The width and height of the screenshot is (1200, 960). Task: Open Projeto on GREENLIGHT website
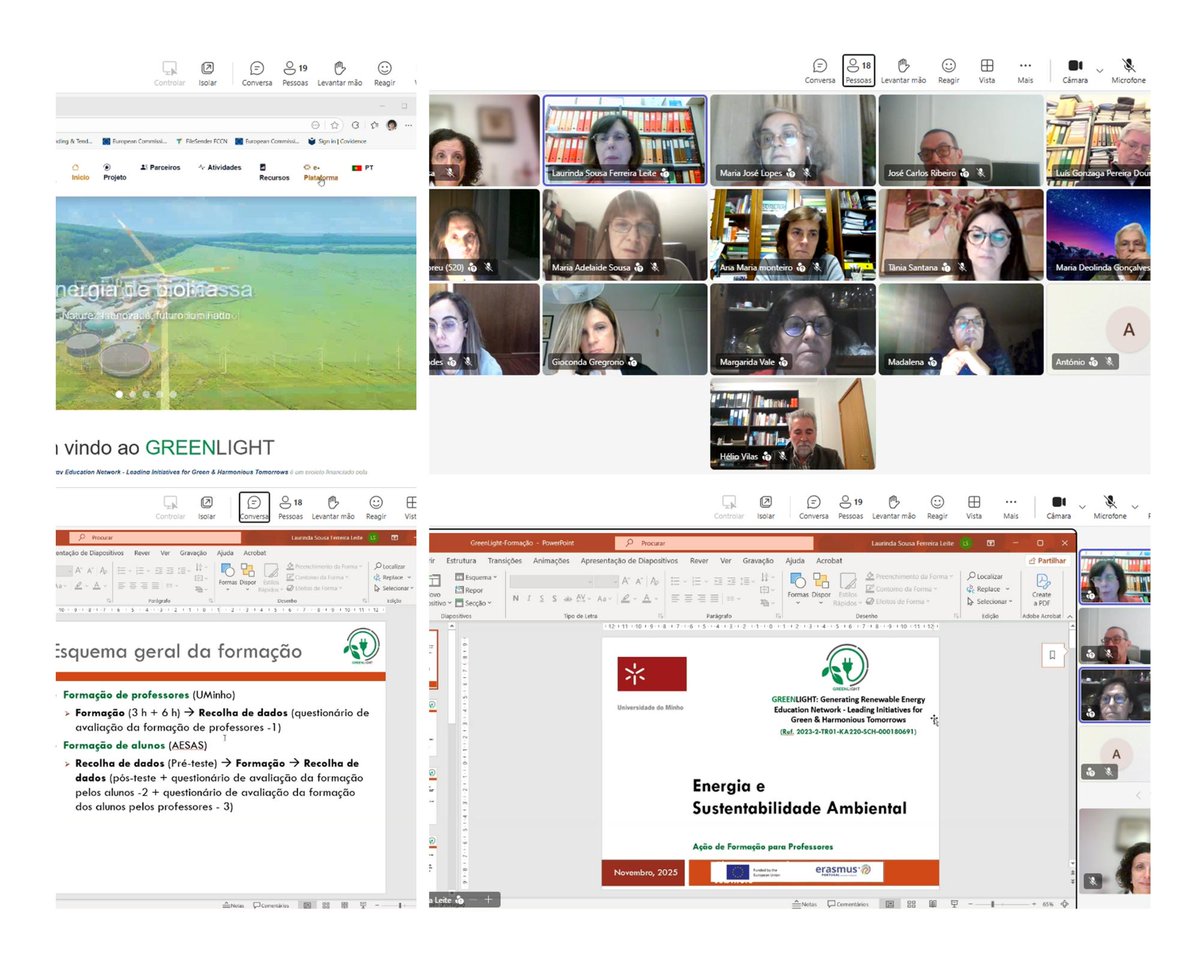[115, 173]
